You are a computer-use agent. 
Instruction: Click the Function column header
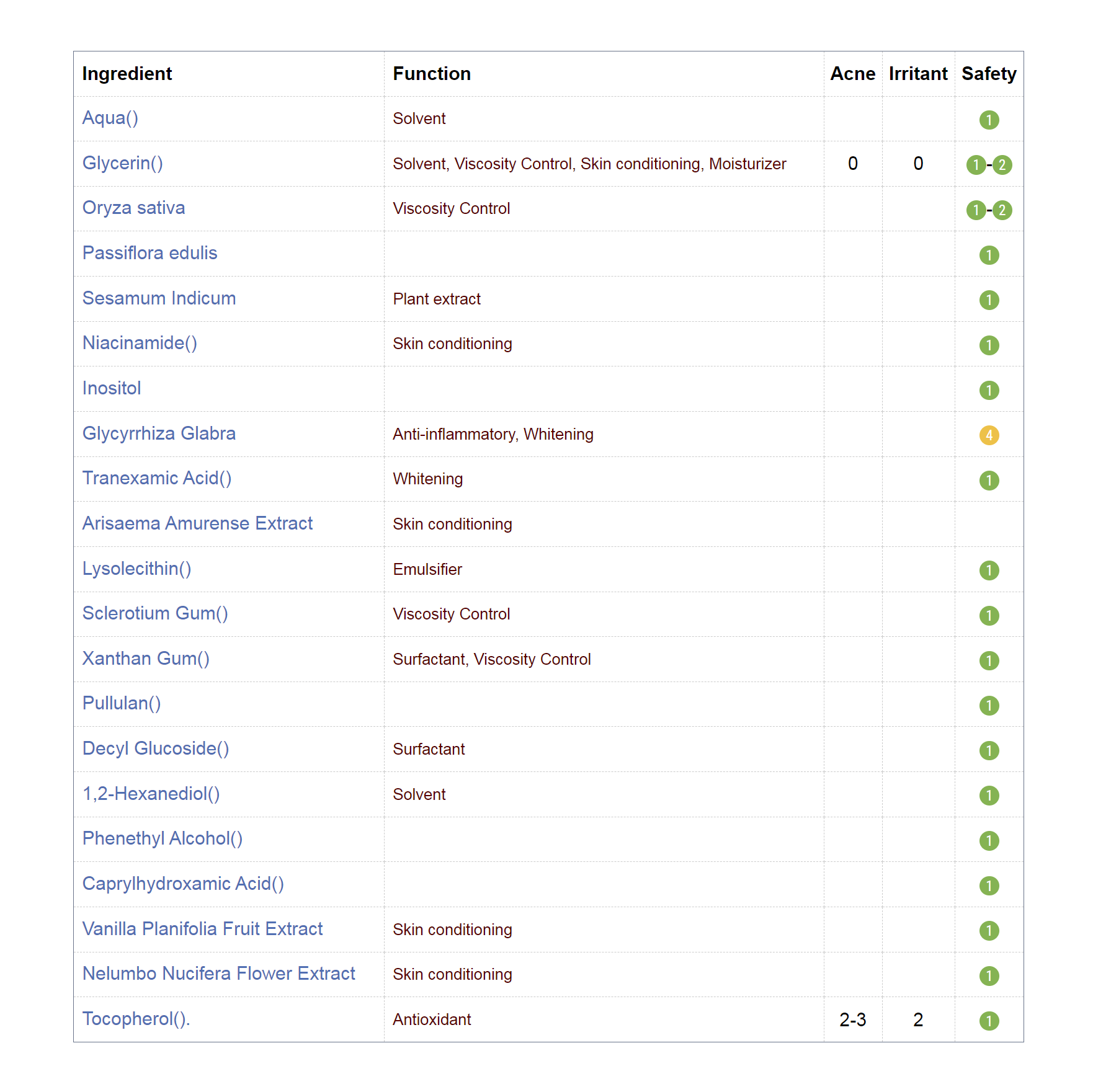432,74
